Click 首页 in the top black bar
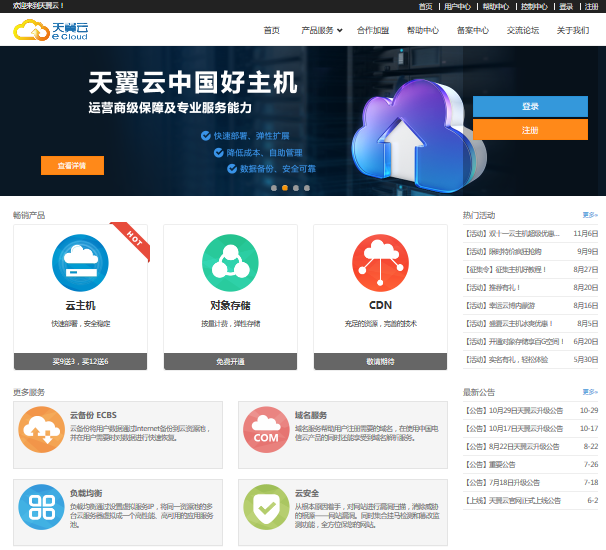This screenshot has height=550, width=606. pyautogui.click(x=426, y=6)
